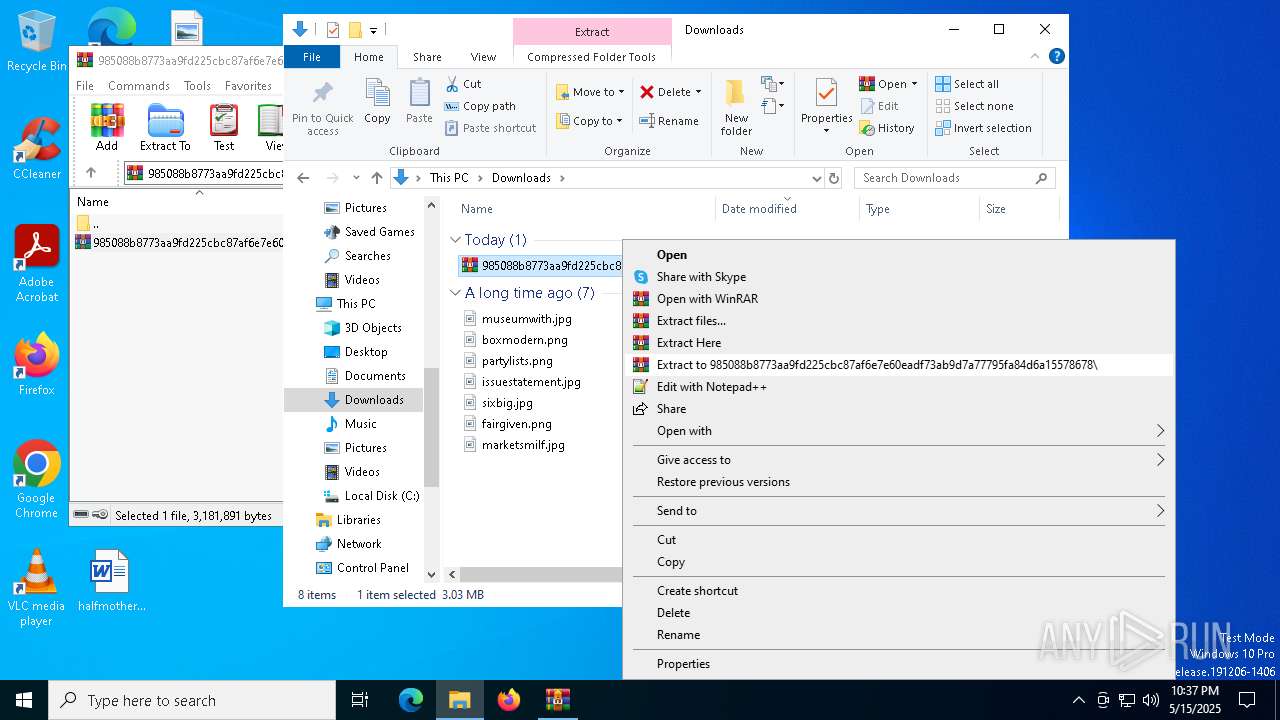Image resolution: width=1280 pixels, height=720 pixels.
Task: Click the Search Downloads field
Action: coord(955,178)
